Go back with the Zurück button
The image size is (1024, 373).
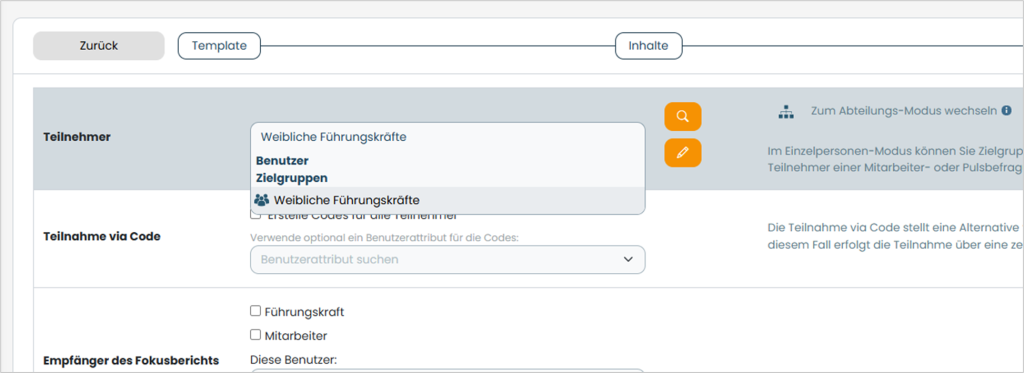click(x=99, y=46)
